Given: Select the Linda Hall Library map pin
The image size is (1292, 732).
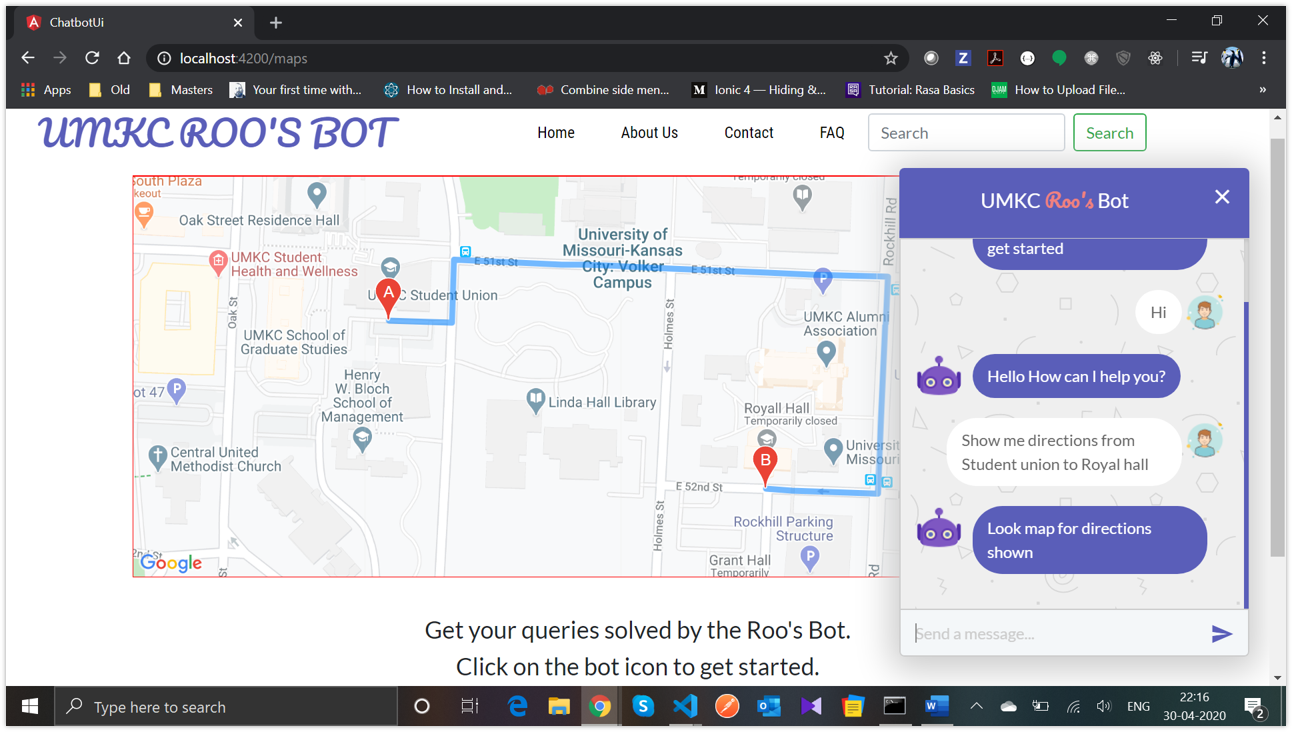Looking at the screenshot, I should point(536,401).
